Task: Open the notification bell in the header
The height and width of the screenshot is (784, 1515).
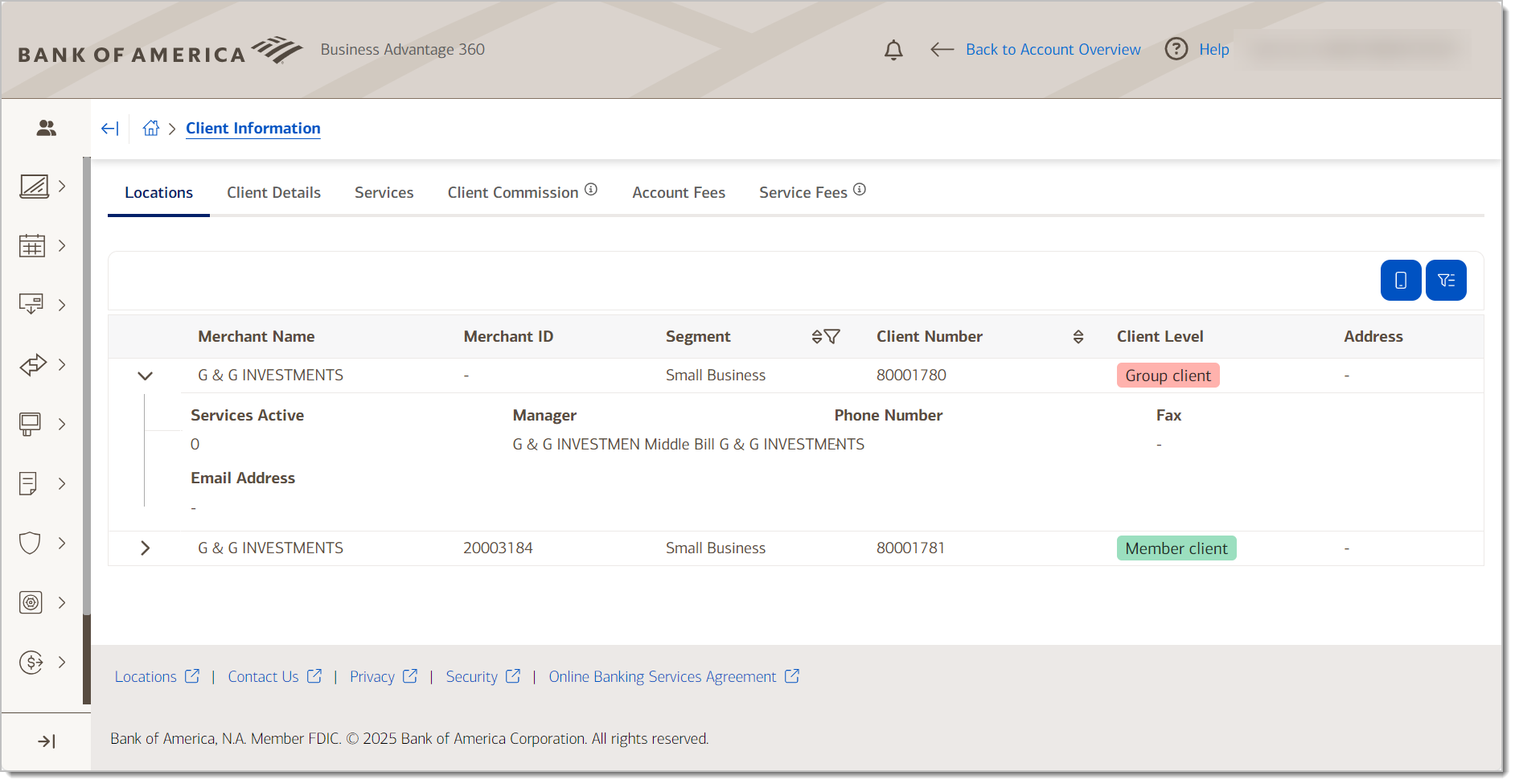Action: [893, 49]
